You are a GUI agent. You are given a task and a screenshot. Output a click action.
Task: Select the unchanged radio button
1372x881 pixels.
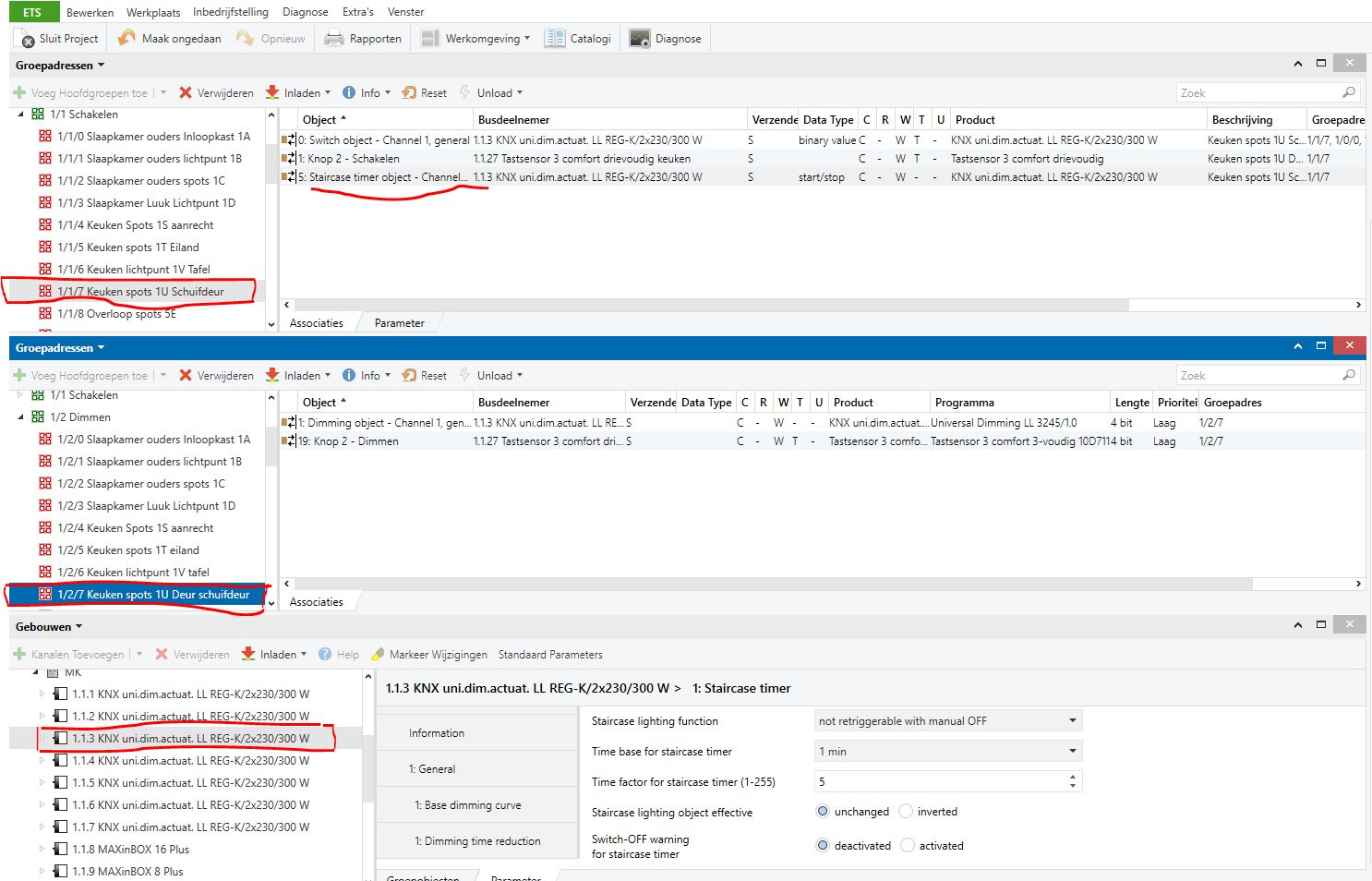click(823, 812)
